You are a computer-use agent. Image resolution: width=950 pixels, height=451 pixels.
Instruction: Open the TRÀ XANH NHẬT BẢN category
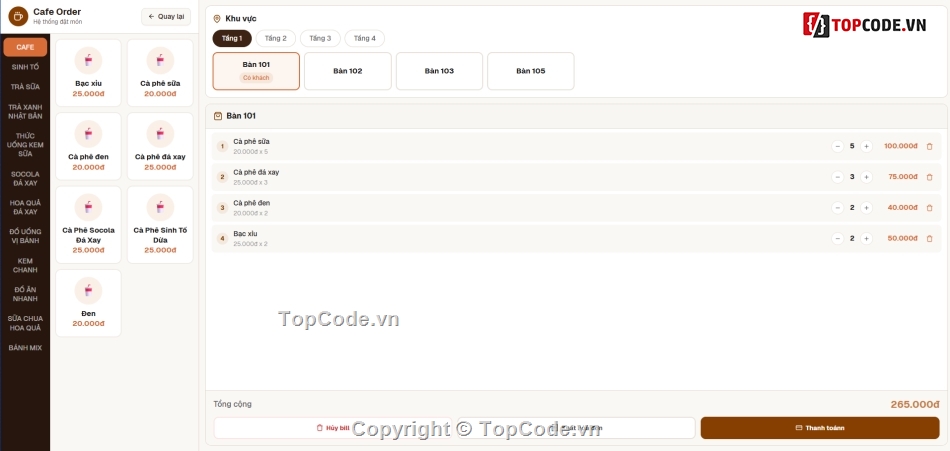[25, 112]
